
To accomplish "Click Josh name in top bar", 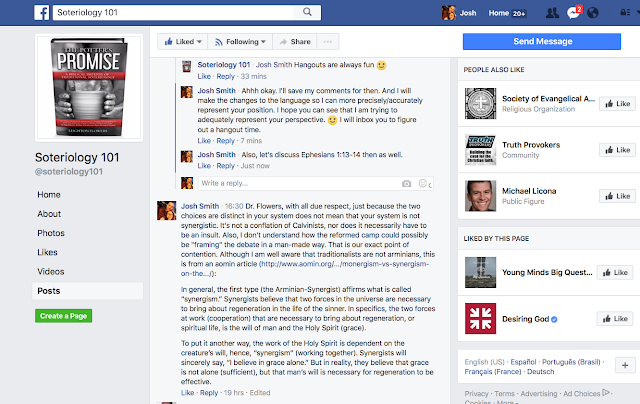I will point(468,13).
